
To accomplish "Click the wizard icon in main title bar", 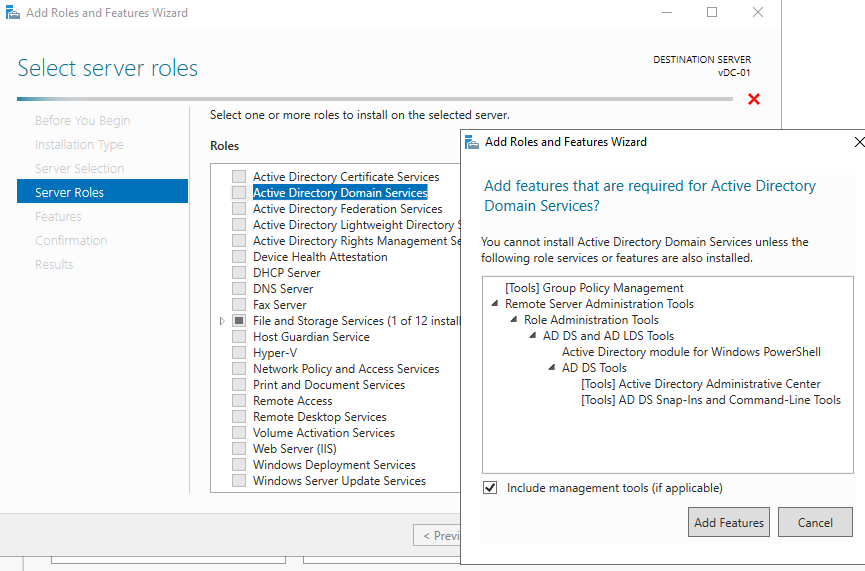I will pos(13,13).
